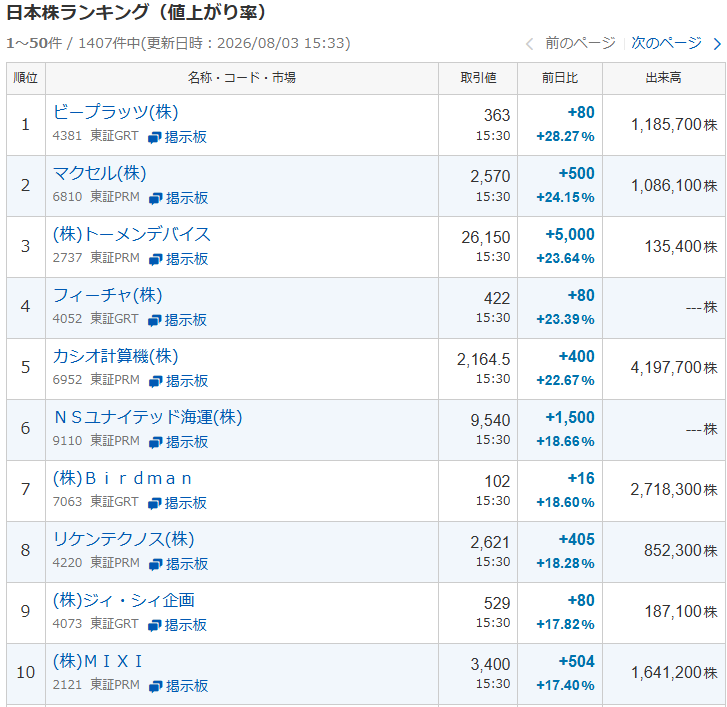Open the (株)Ｂｉｒｄｍａｎ stock link
727x707 pixels.
coord(122,478)
